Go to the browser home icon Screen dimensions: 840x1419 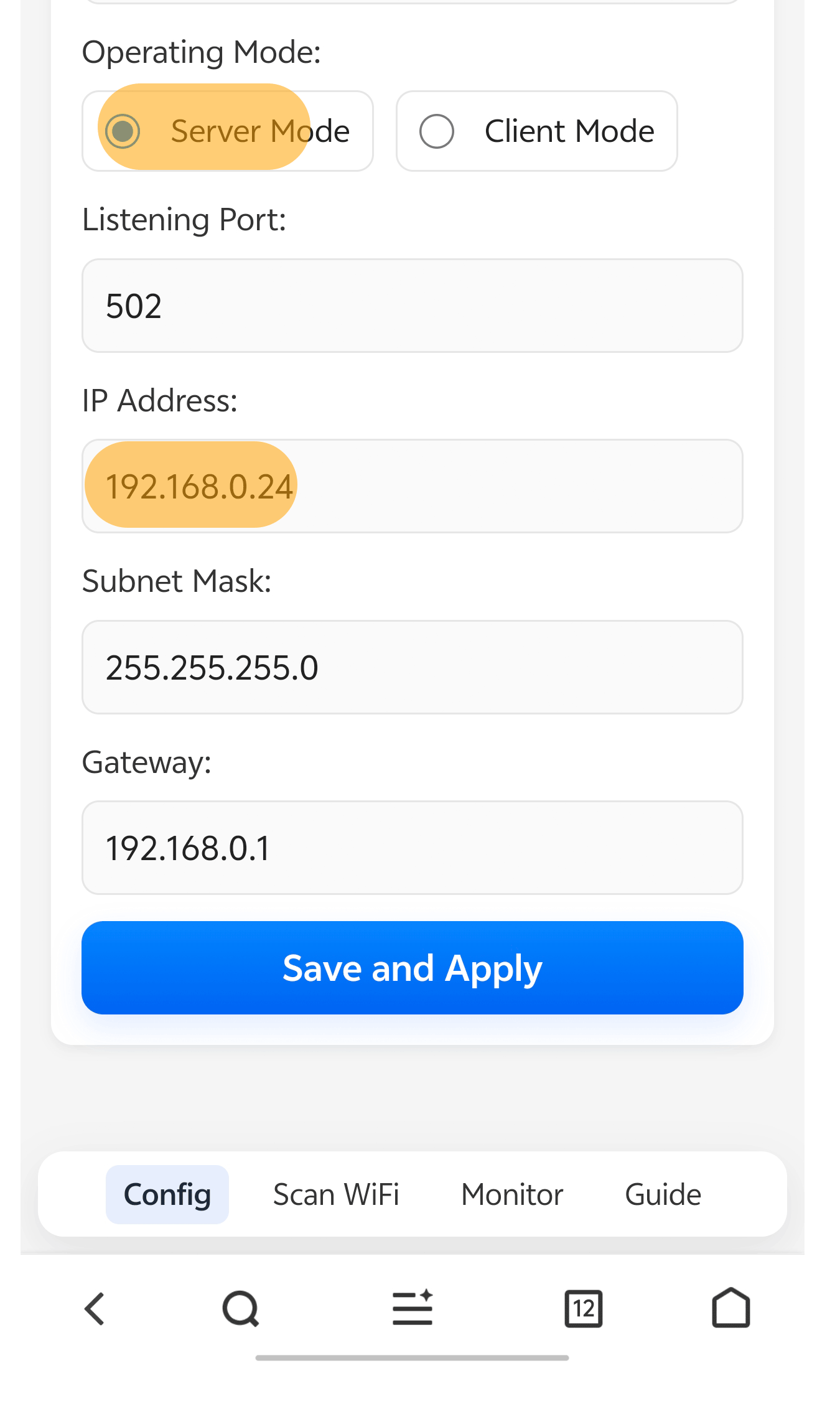pos(730,1309)
